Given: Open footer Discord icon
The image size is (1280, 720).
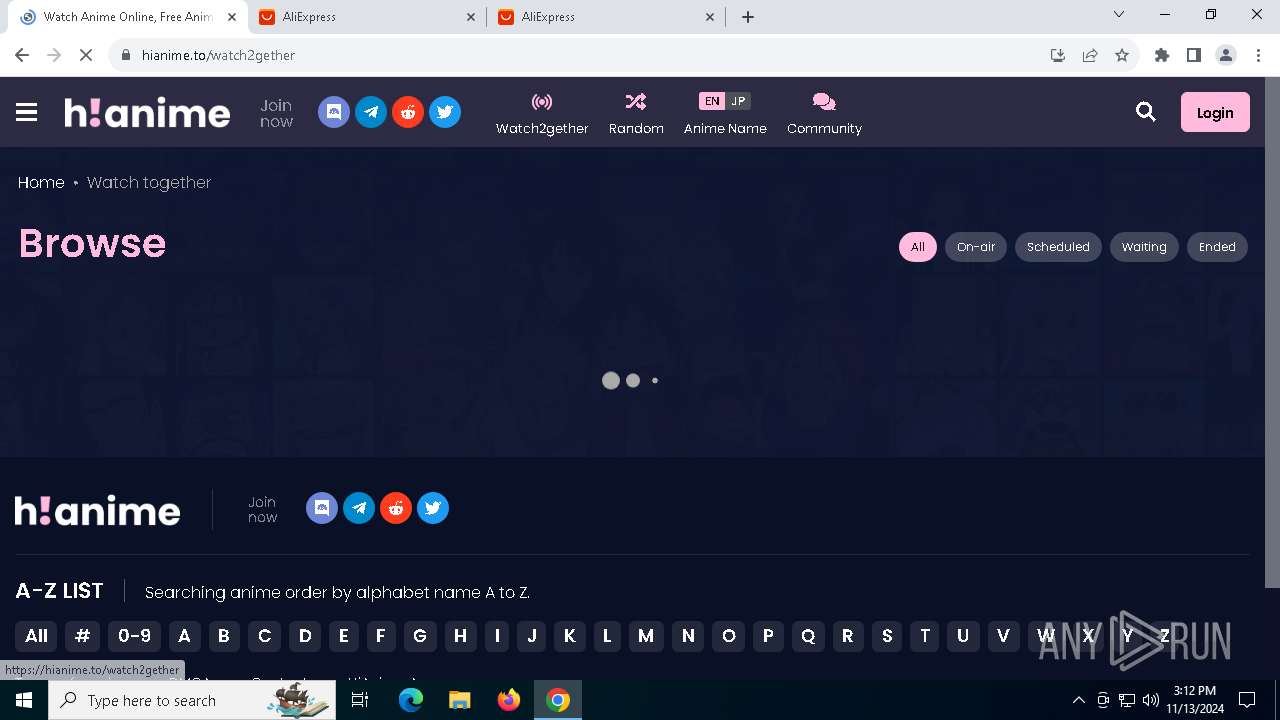Looking at the screenshot, I should (322, 508).
